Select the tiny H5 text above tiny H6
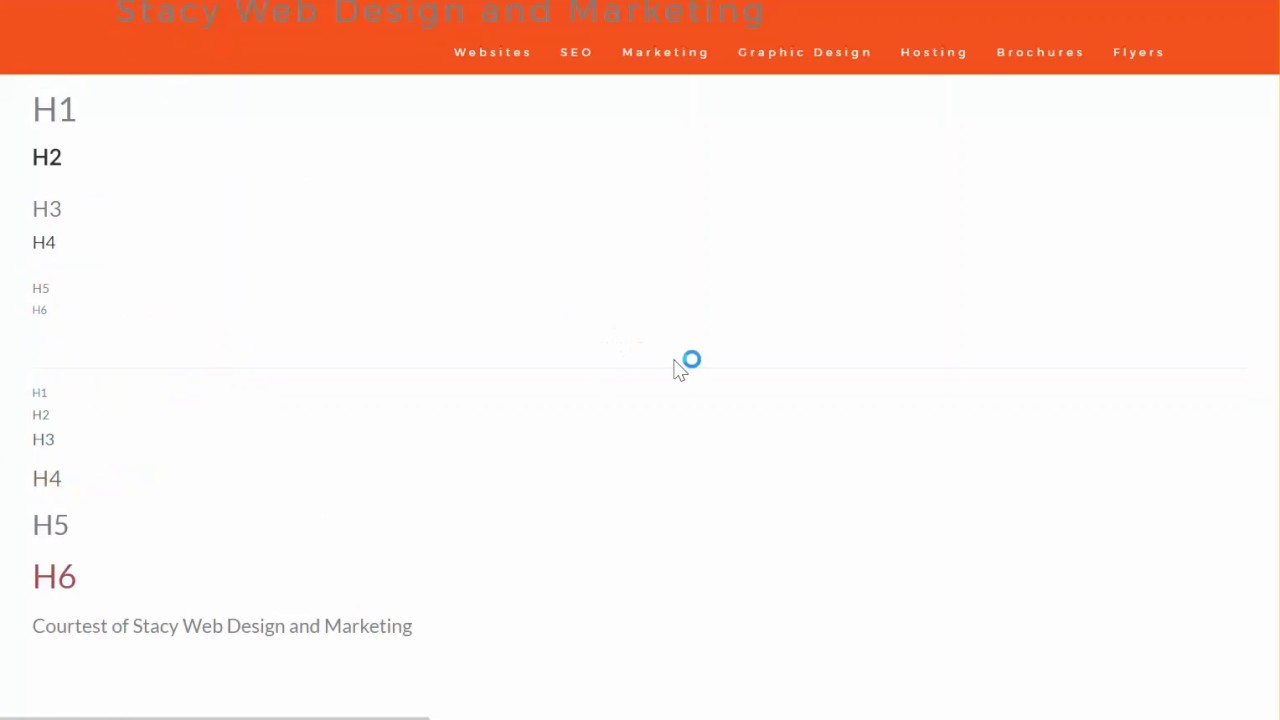 click(x=40, y=288)
